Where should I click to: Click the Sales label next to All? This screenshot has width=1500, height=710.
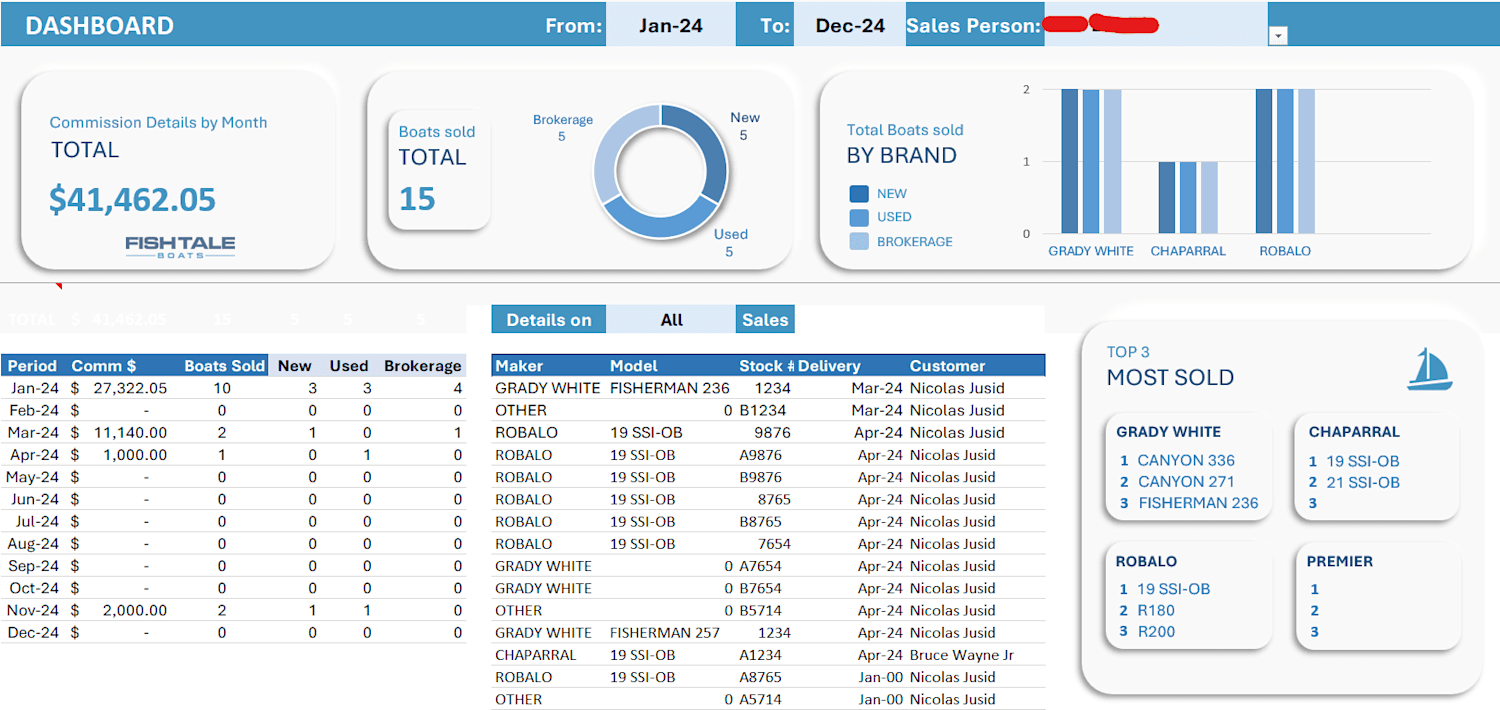[x=765, y=320]
